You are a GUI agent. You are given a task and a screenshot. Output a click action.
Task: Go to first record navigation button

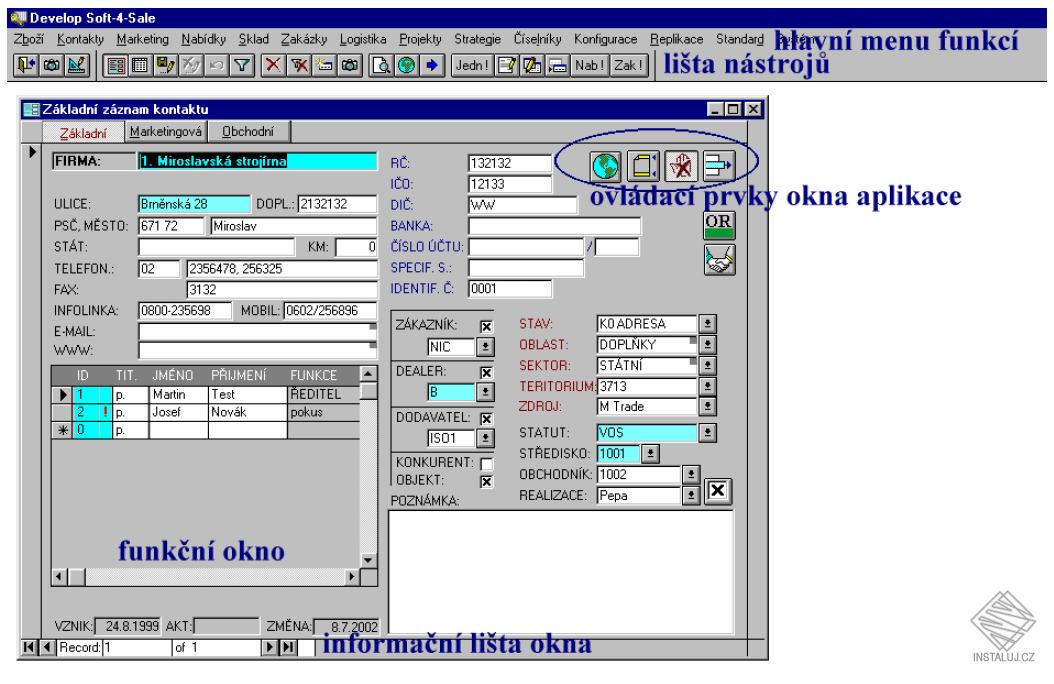point(29,647)
